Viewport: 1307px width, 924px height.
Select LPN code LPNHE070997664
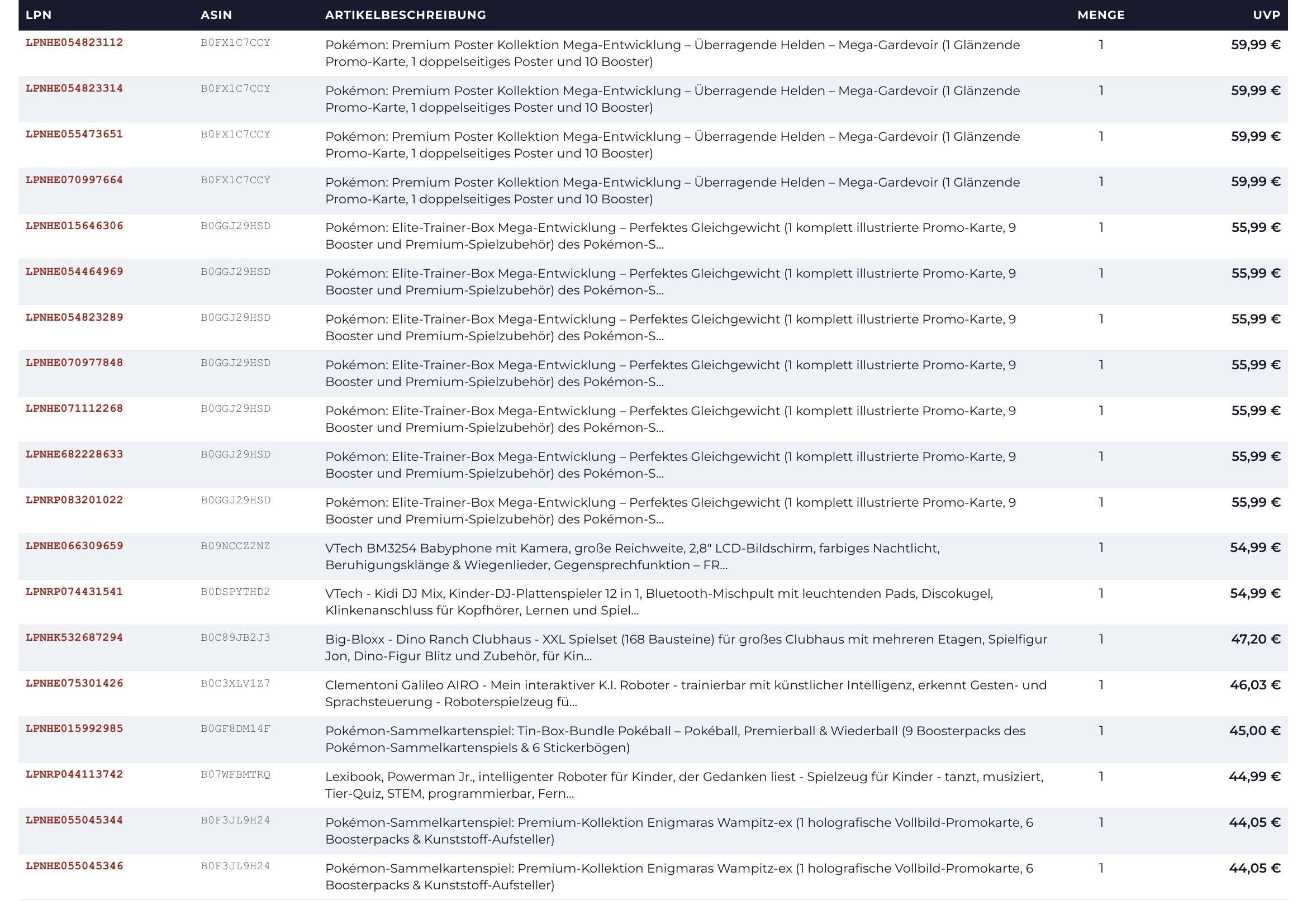point(74,180)
